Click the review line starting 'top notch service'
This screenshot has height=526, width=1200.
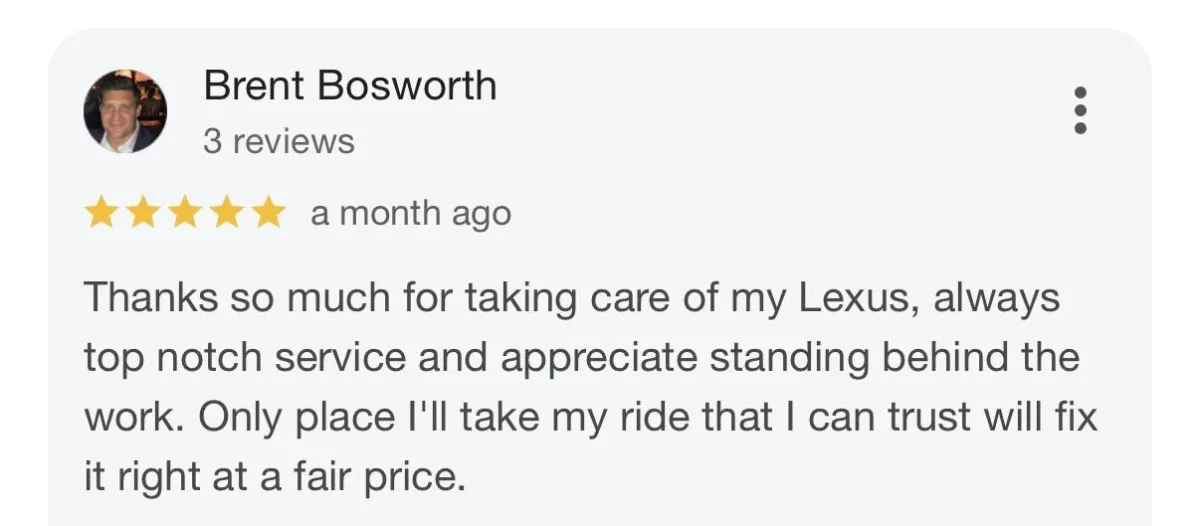581,358
